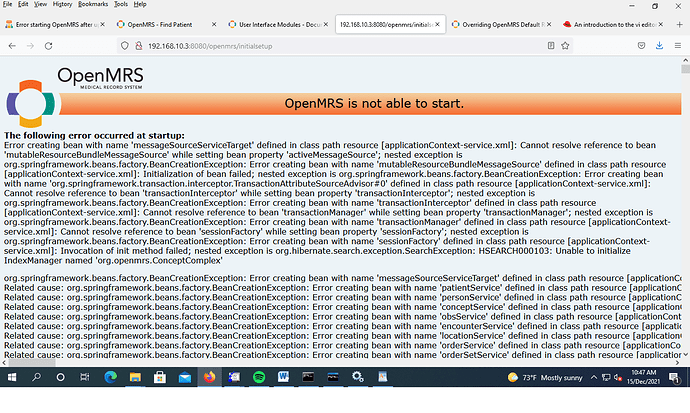Launch Microsoft Edge from taskbar
Screen dimensions: 690x413
(110, 377)
